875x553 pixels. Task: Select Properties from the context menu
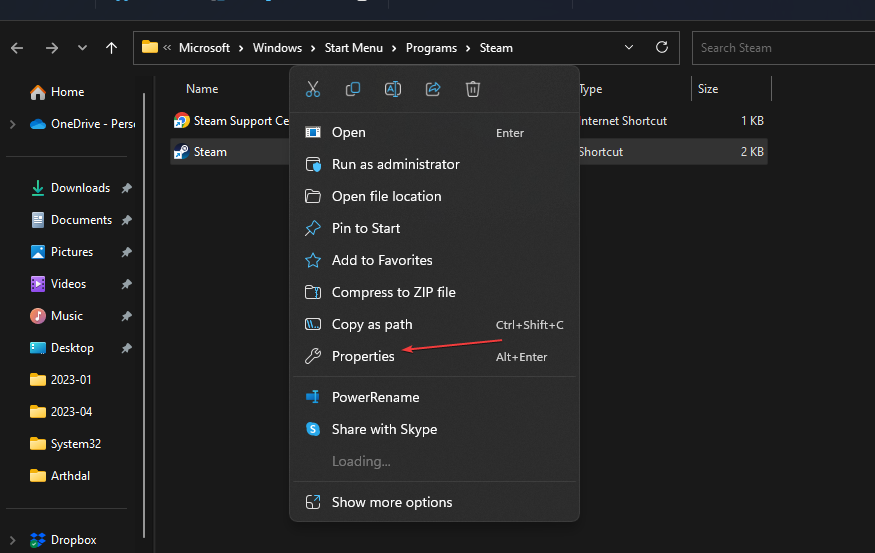point(363,356)
